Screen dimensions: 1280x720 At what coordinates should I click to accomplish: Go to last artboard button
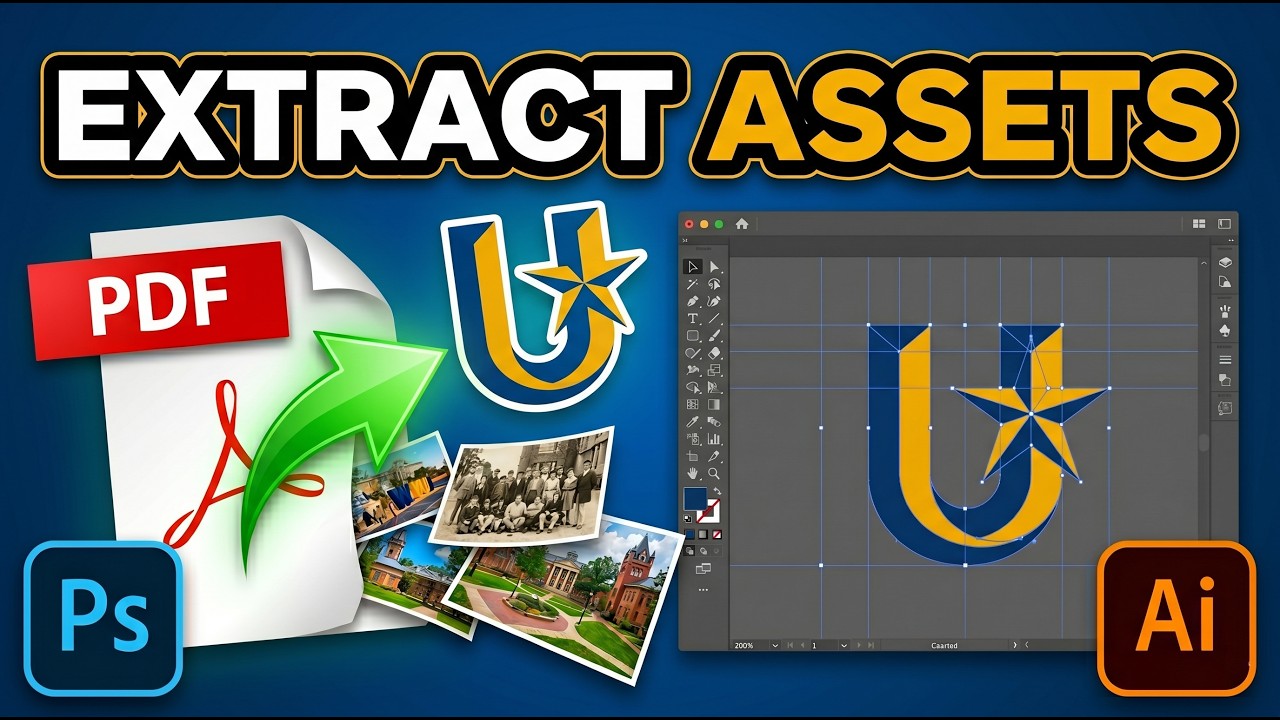[x=871, y=645]
